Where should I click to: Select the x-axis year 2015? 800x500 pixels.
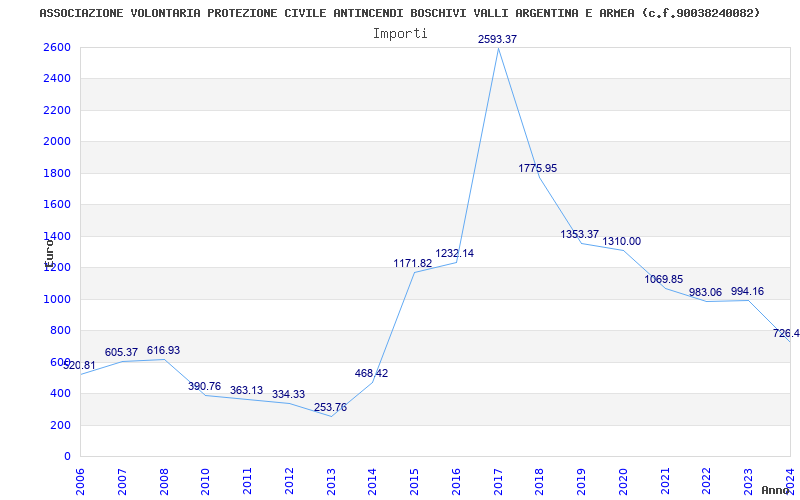415,481
